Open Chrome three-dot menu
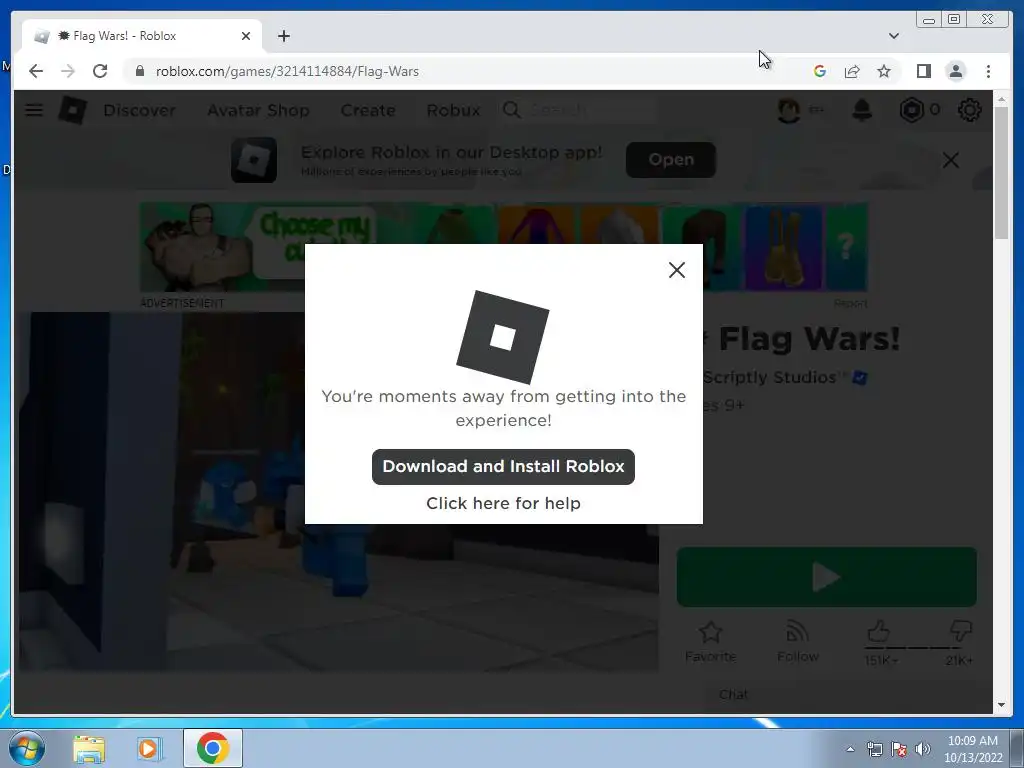The image size is (1024, 768). (x=988, y=71)
